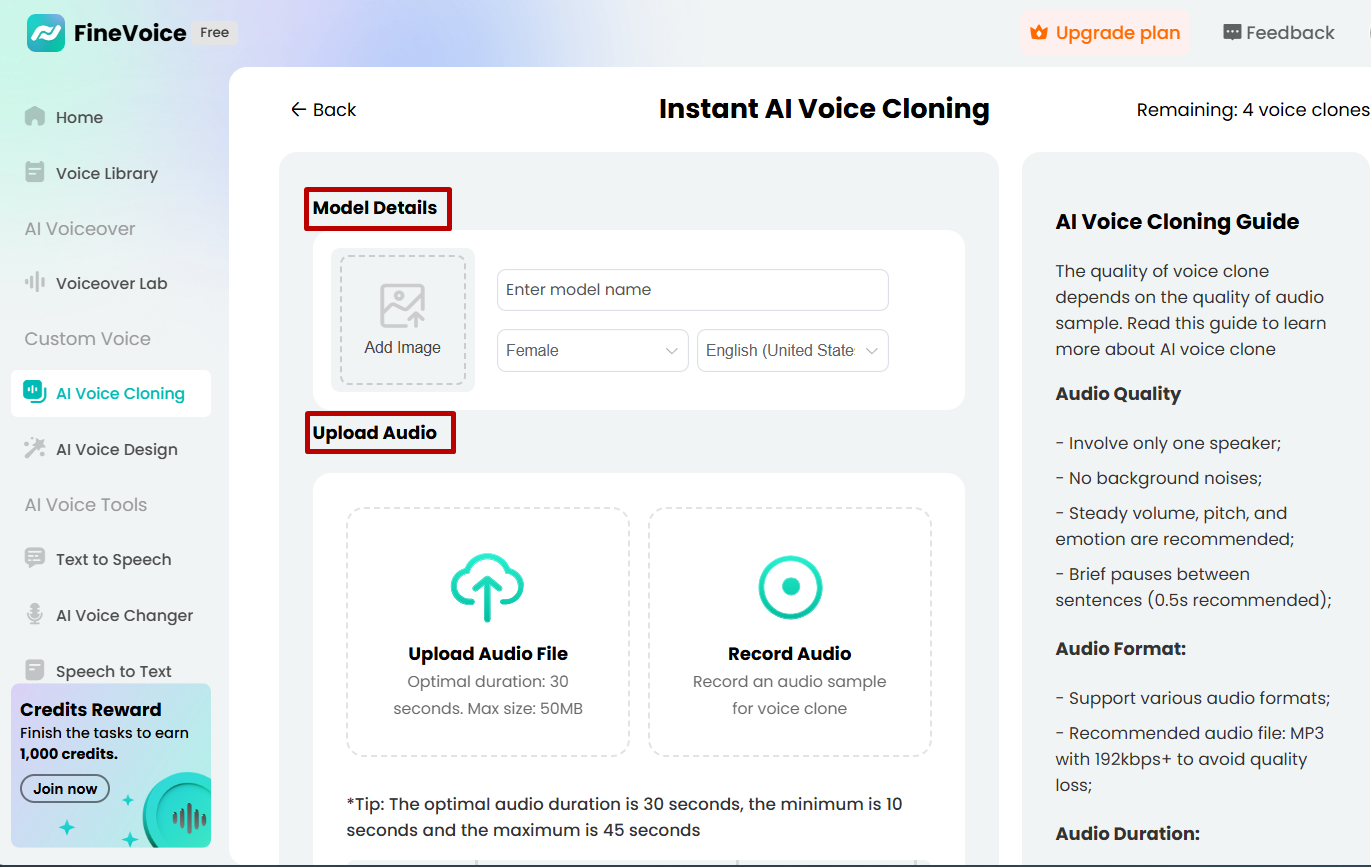Click the Free plan badge

tap(214, 33)
